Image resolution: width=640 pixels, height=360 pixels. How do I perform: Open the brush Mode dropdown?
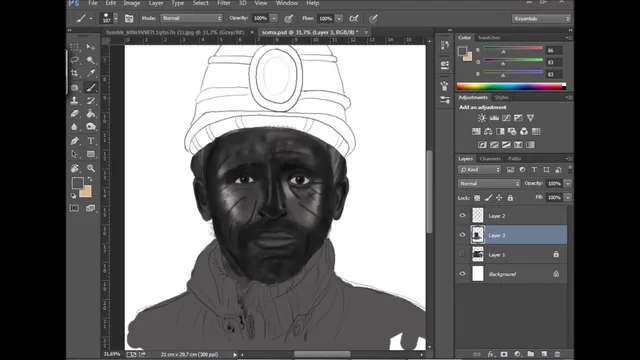pyautogui.click(x=191, y=18)
